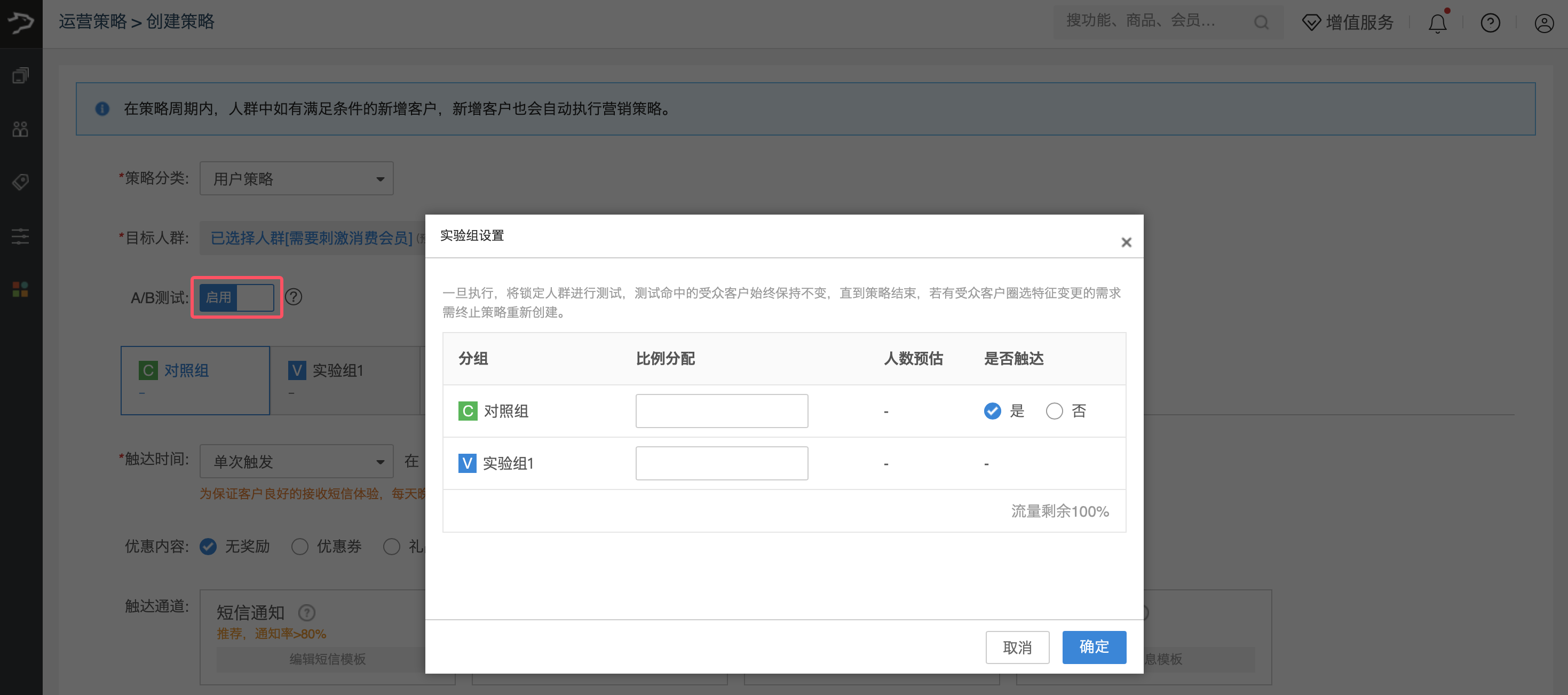Open the members group sidebar icon
This screenshot has width=1568, height=695.
(21, 129)
